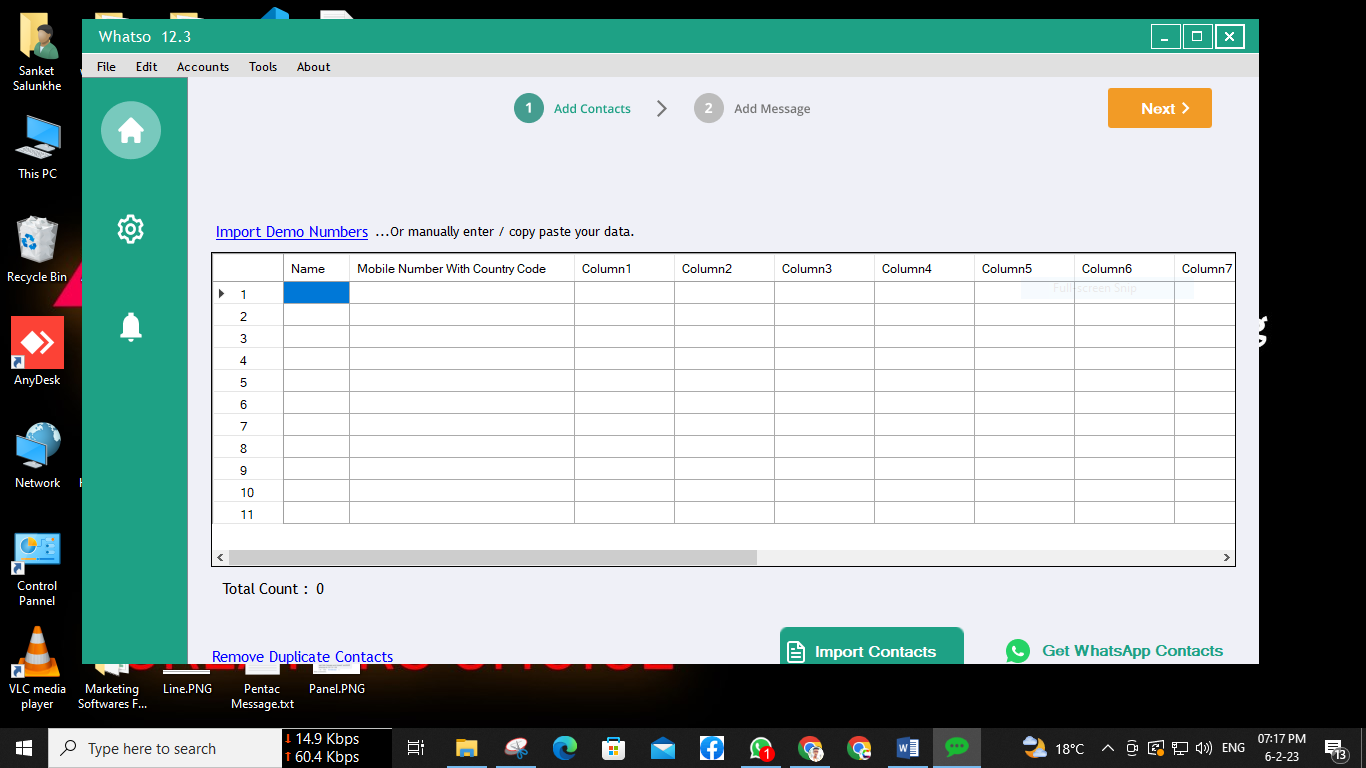Open Settings gear icon in sidebar

pos(130,229)
